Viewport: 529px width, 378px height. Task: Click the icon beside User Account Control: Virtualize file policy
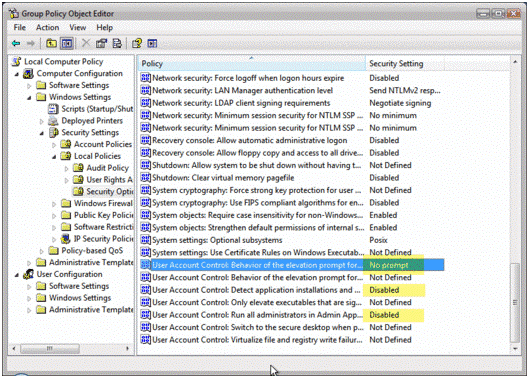(x=145, y=340)
